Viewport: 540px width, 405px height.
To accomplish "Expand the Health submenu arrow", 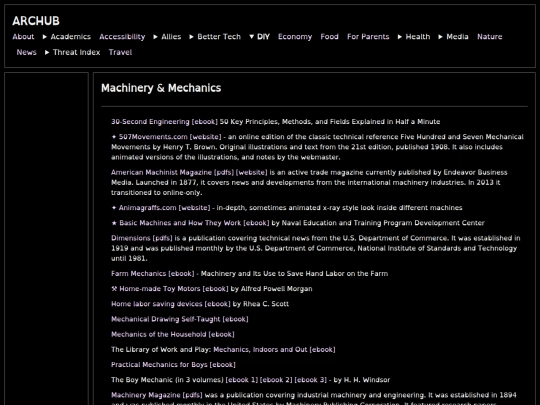I will point(399,37).
